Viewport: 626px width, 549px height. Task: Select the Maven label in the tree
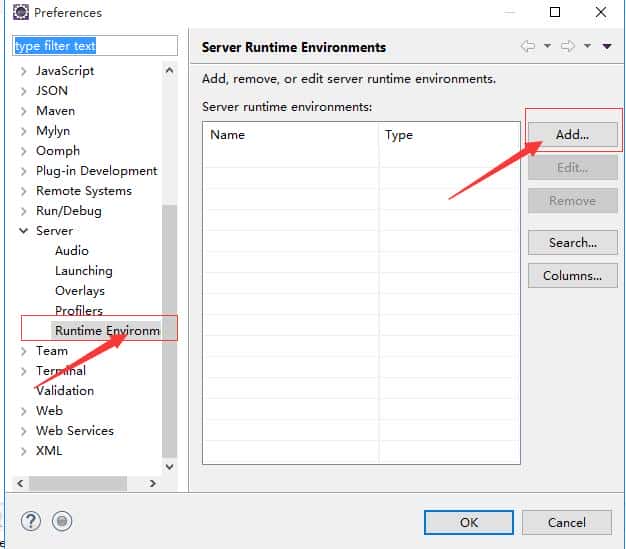click(55, 111)
